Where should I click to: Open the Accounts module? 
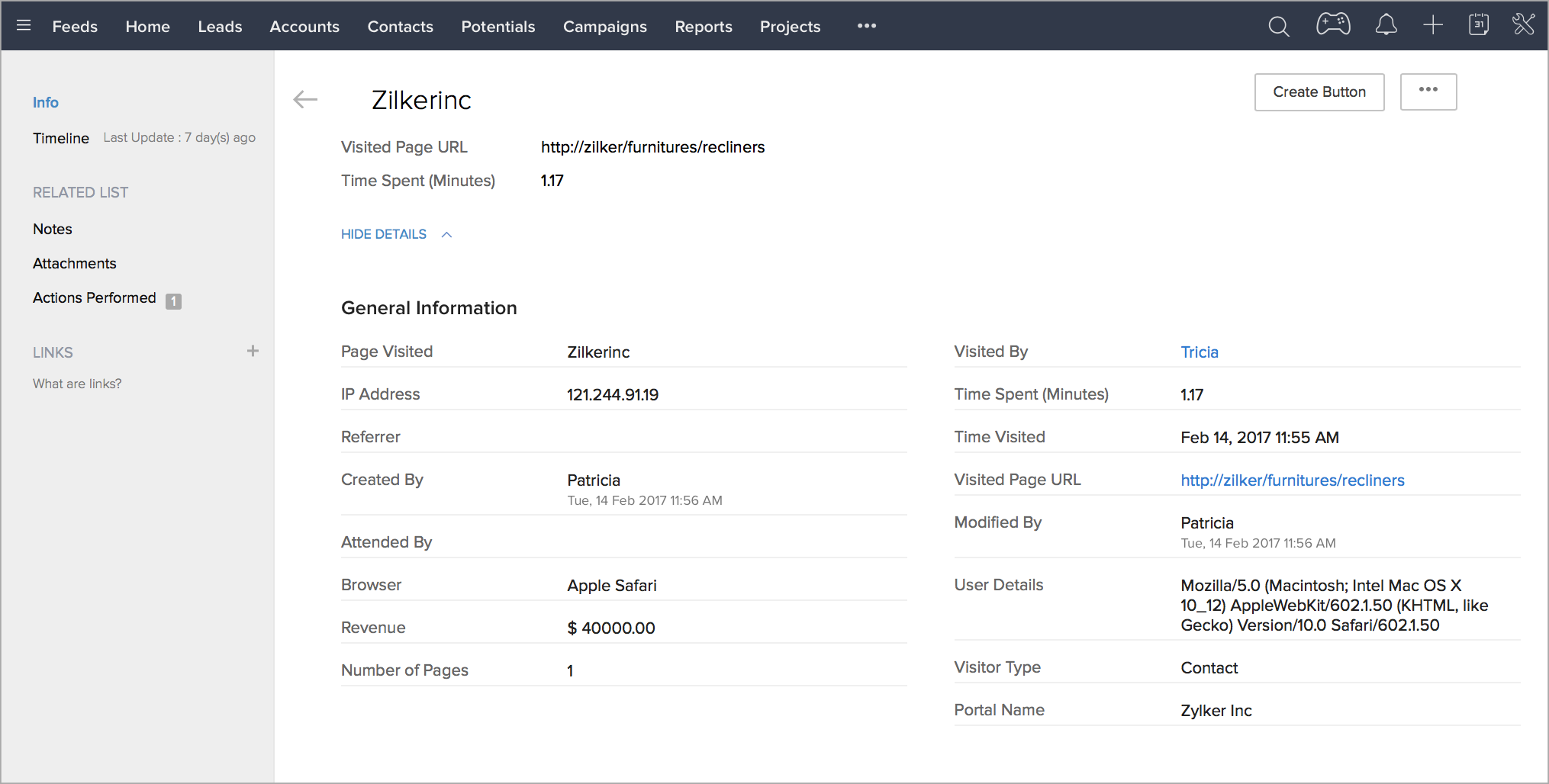304,27
